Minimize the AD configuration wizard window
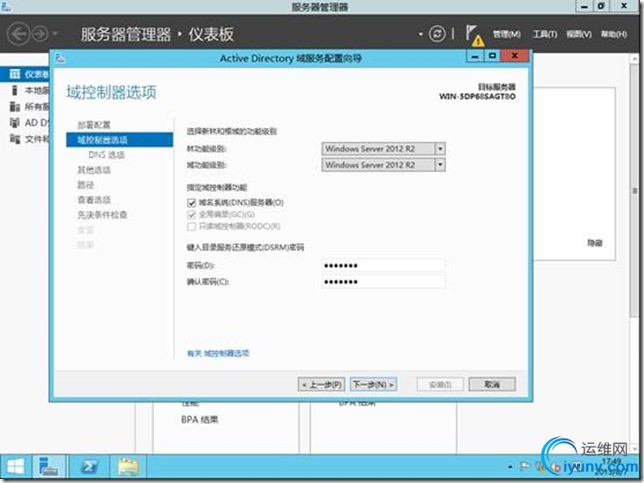This screenshot has height=483, width=644. pos(475,56)
